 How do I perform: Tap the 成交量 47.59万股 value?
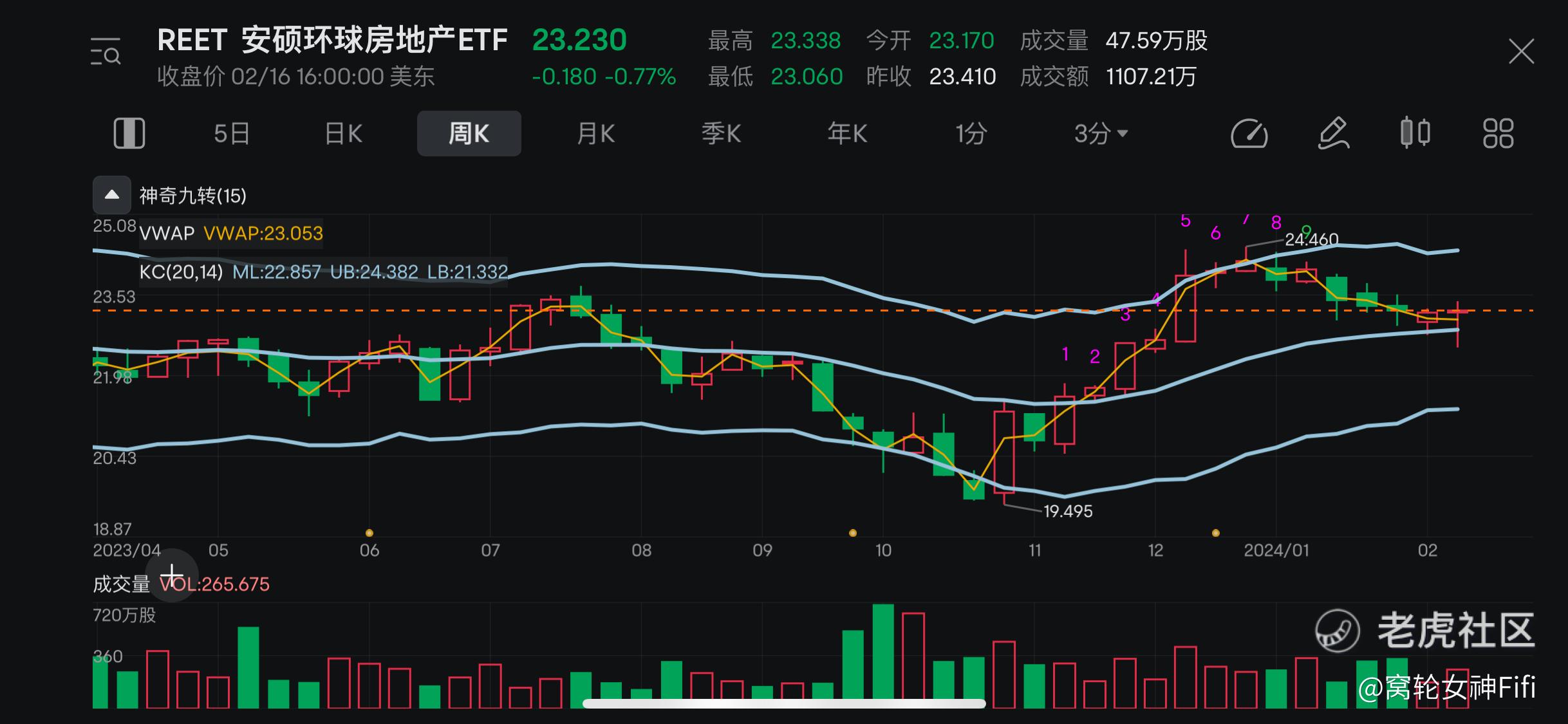click(x=1157, y=41)
